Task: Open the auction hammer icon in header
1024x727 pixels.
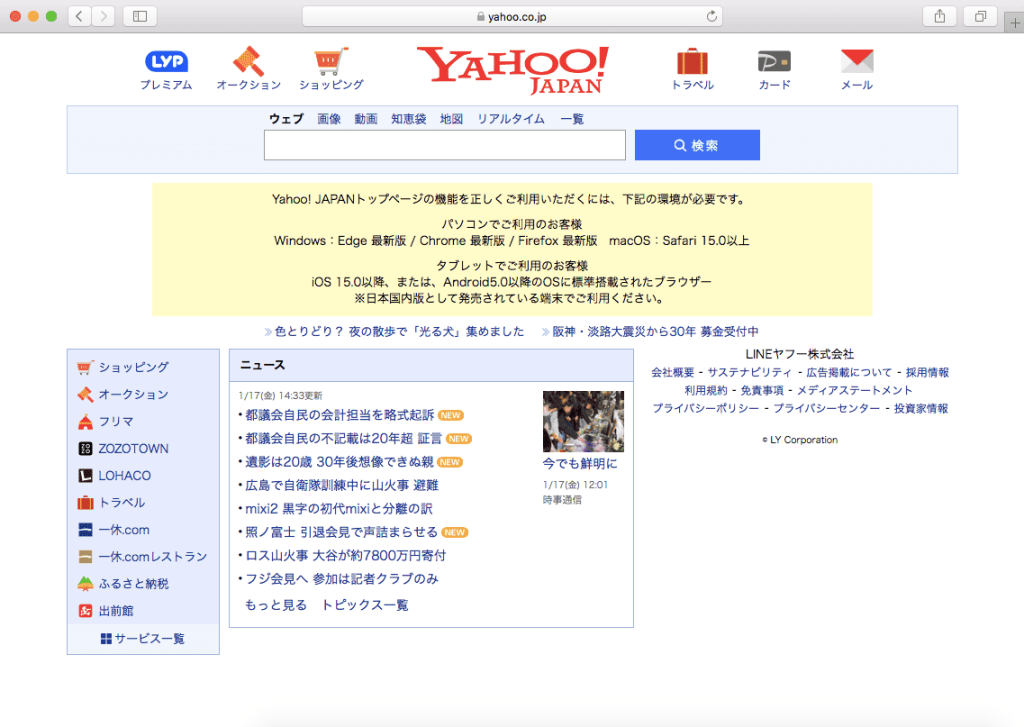Action: (x=248, y=61)
